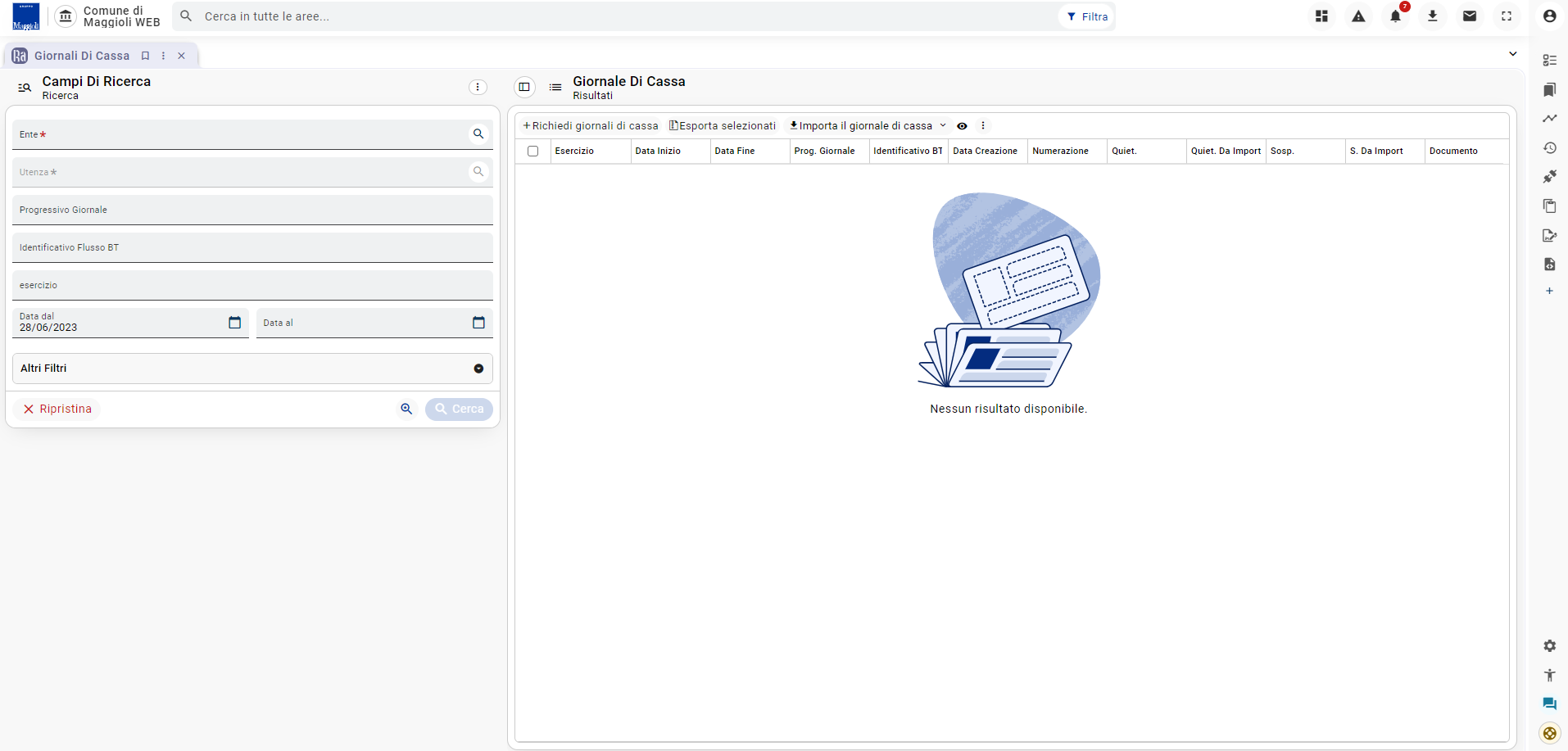Click the yellow help lifebuoy icon

pyautogui.click(x=1549, y=733)
